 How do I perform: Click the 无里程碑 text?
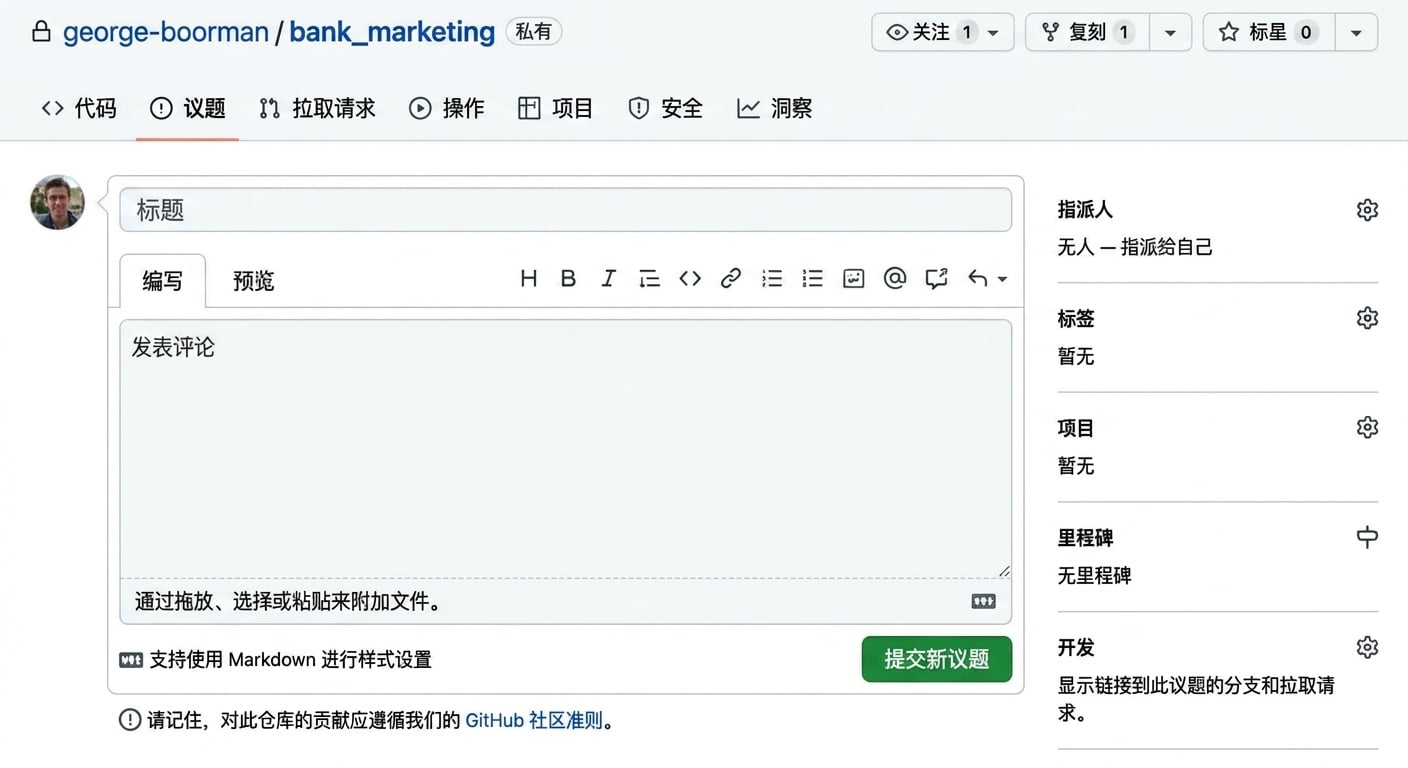tap(1095, 576)
